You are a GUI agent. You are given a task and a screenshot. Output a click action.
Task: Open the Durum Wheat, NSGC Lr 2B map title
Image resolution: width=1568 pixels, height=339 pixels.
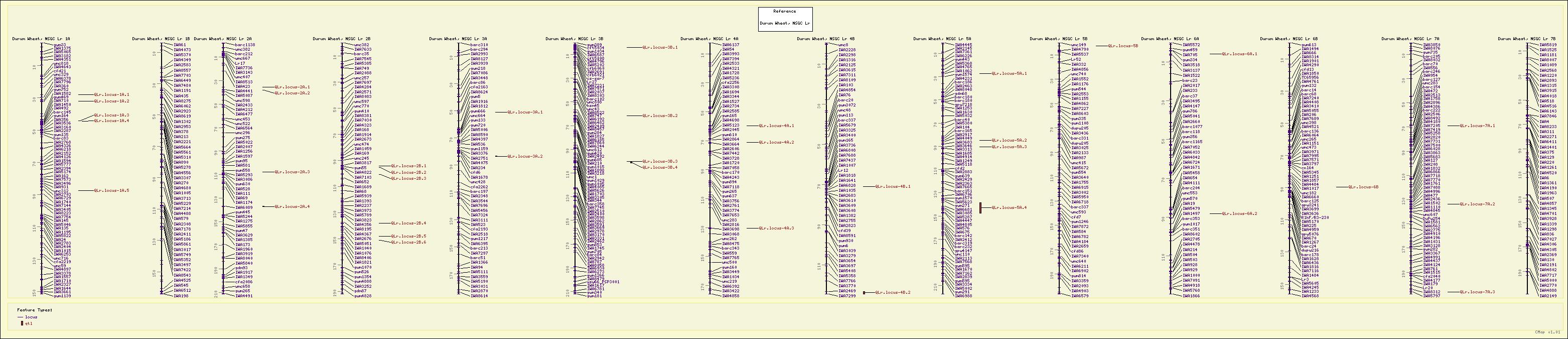point(342,38)
